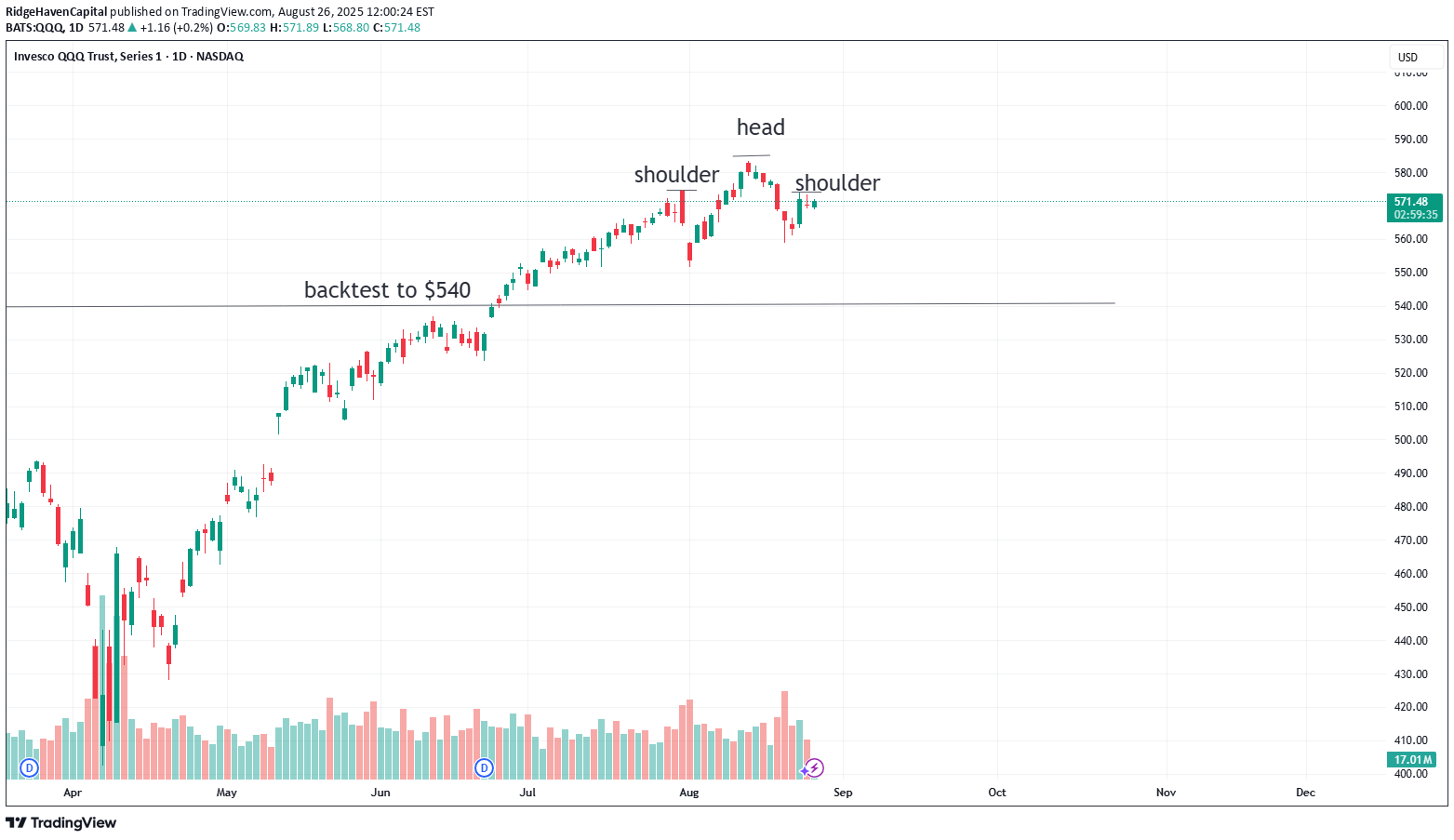This screenshot has height=840, width=1454.
Task: Click the 17.01M volume label
Action: (1413, 760)
